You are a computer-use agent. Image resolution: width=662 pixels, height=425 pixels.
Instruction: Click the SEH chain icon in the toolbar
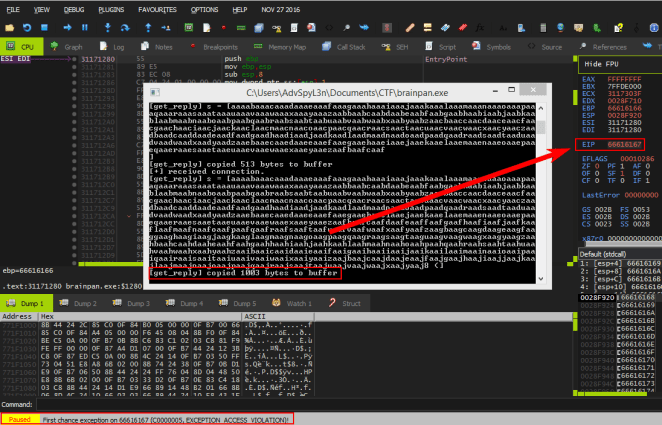pyautogui.click(x=277, y=28)
